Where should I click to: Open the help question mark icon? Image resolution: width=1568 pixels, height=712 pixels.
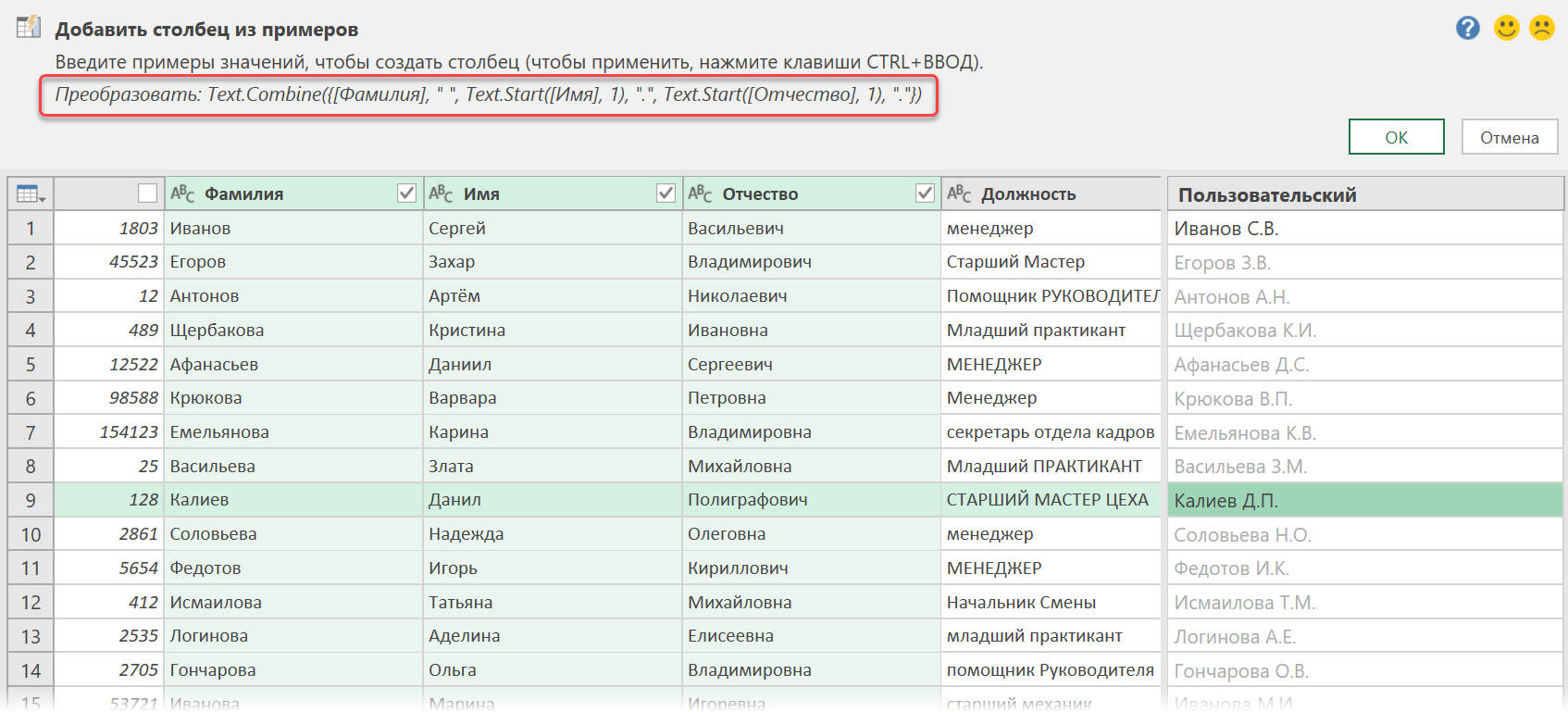tap(1467, 28)
